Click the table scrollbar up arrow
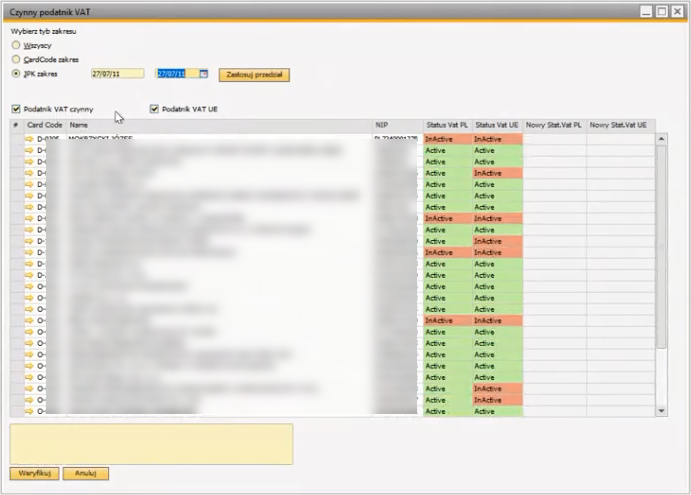691x495 pixels. click(x=661, y=139)
